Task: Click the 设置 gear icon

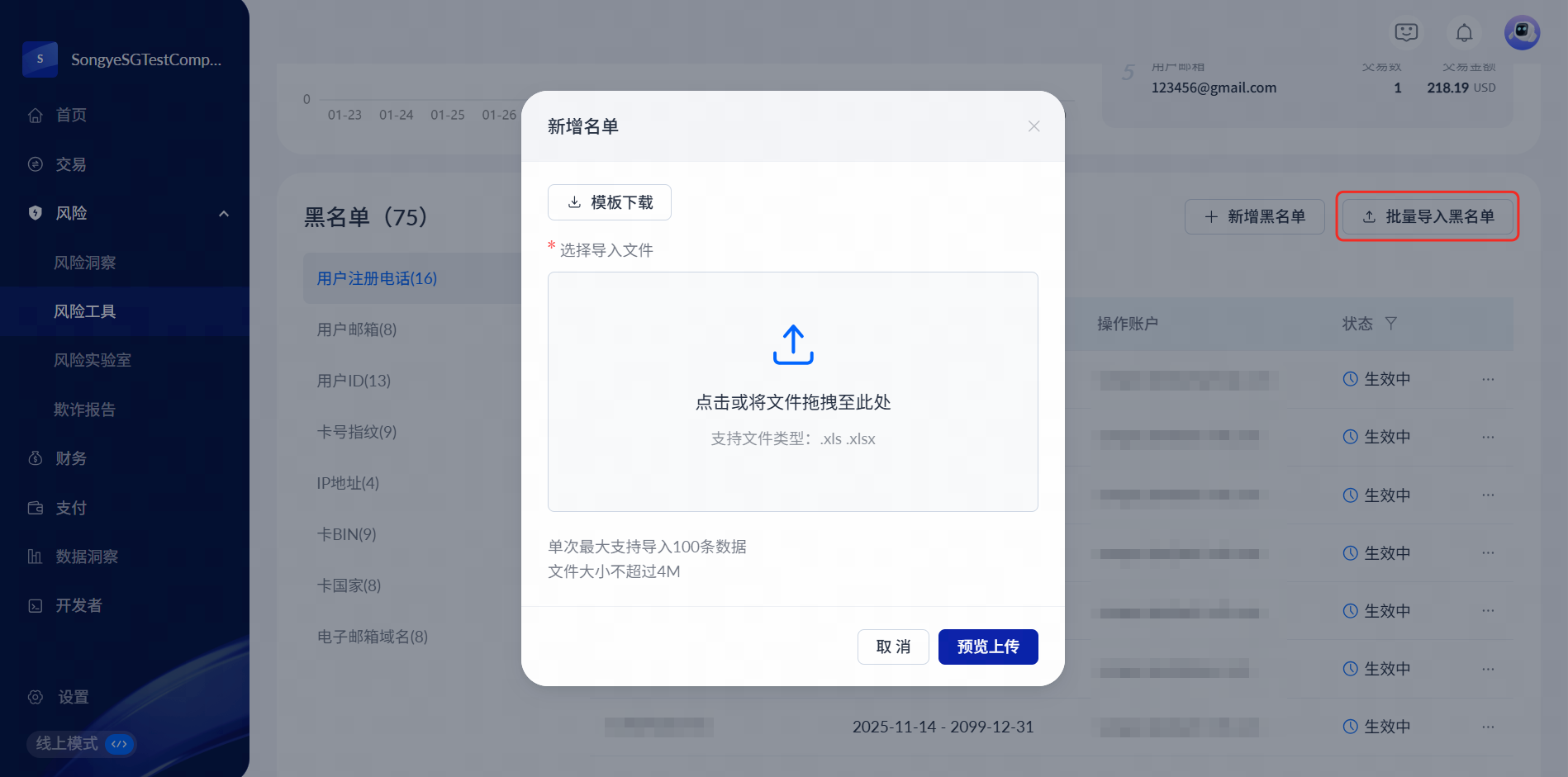Action: tap(36, 697)
